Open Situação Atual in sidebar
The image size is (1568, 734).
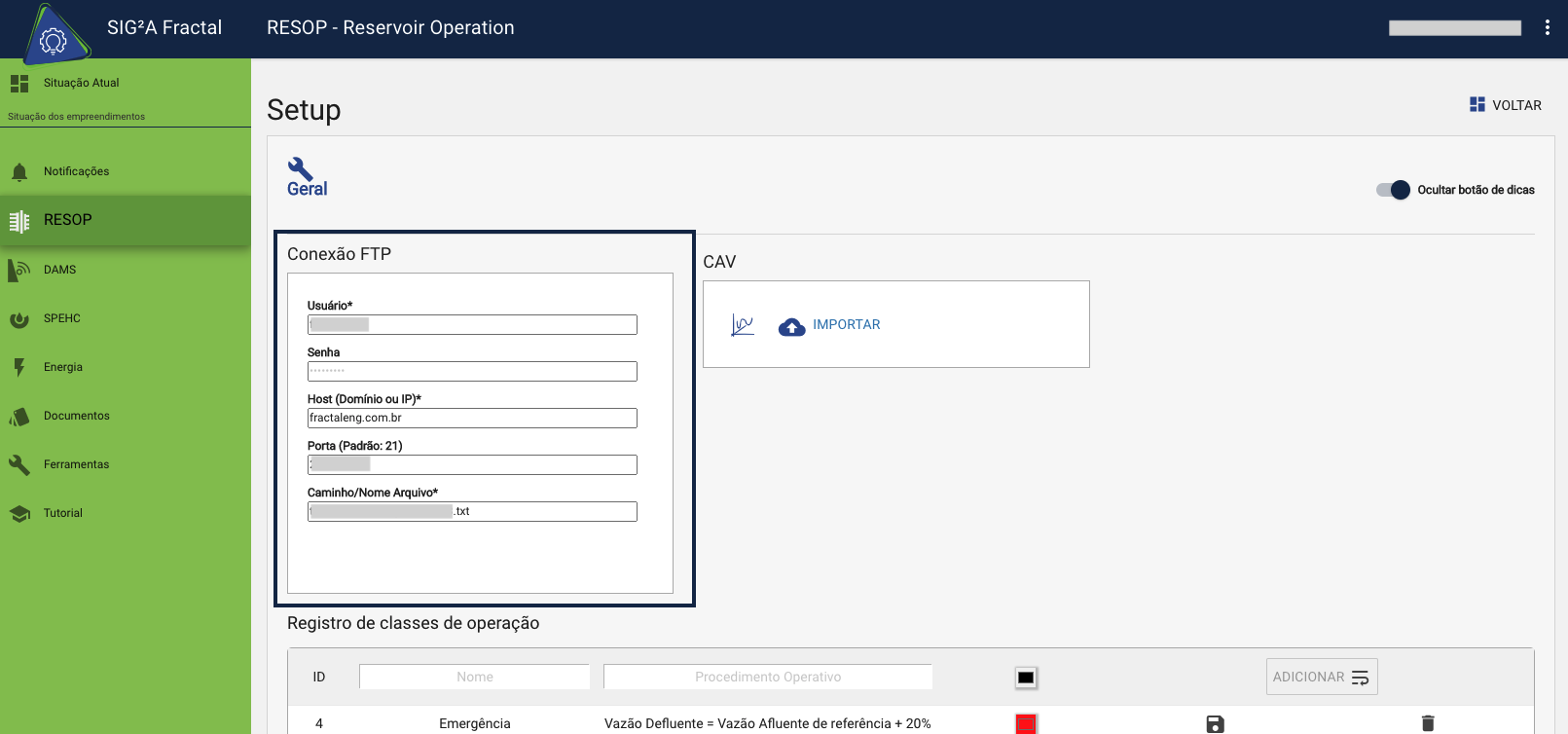point(81,83)
